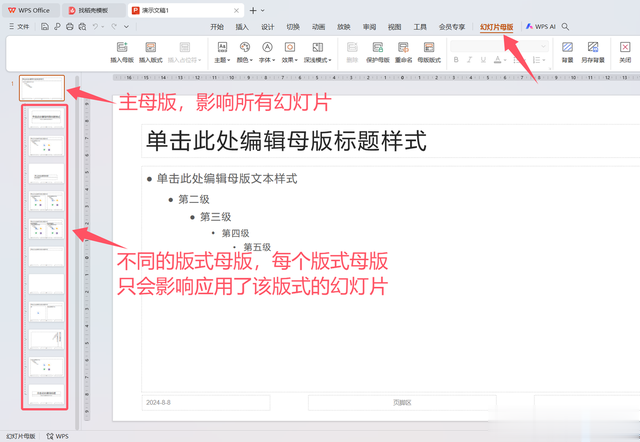The image size is (640, 442).
Task: Click the export/share icon beside Save
Action: click(57, 27)
